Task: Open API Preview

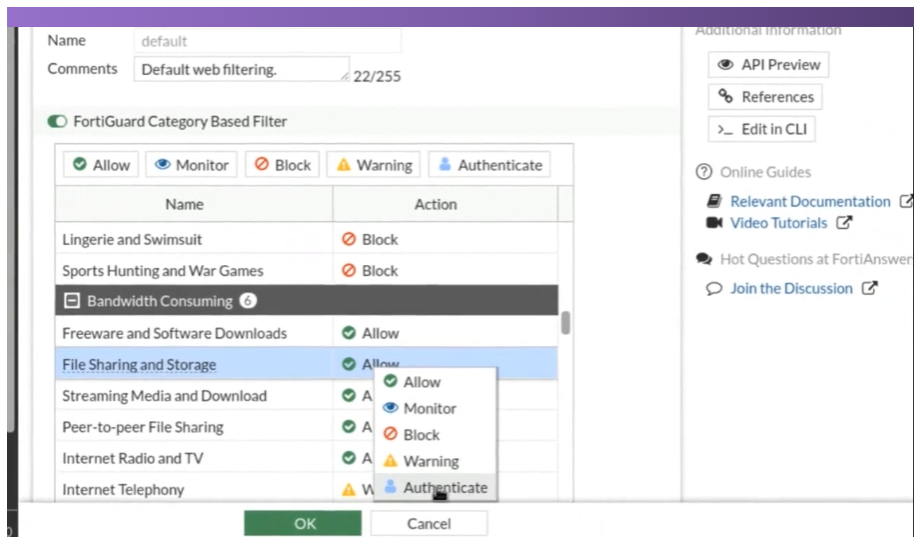Action: click(768, 65)
